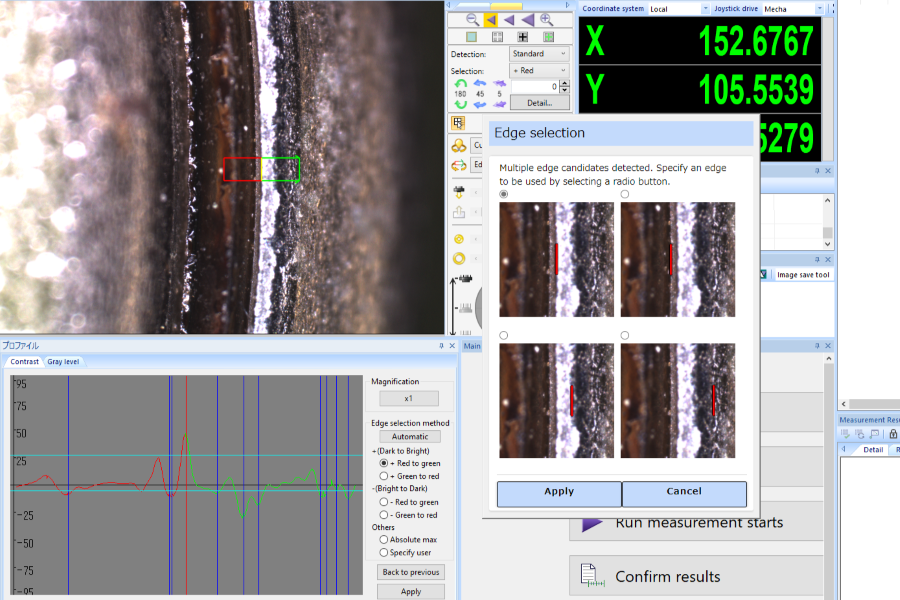Select the '+ Green to red' option
The image size is (900, 600).
(x=384, y=476)
